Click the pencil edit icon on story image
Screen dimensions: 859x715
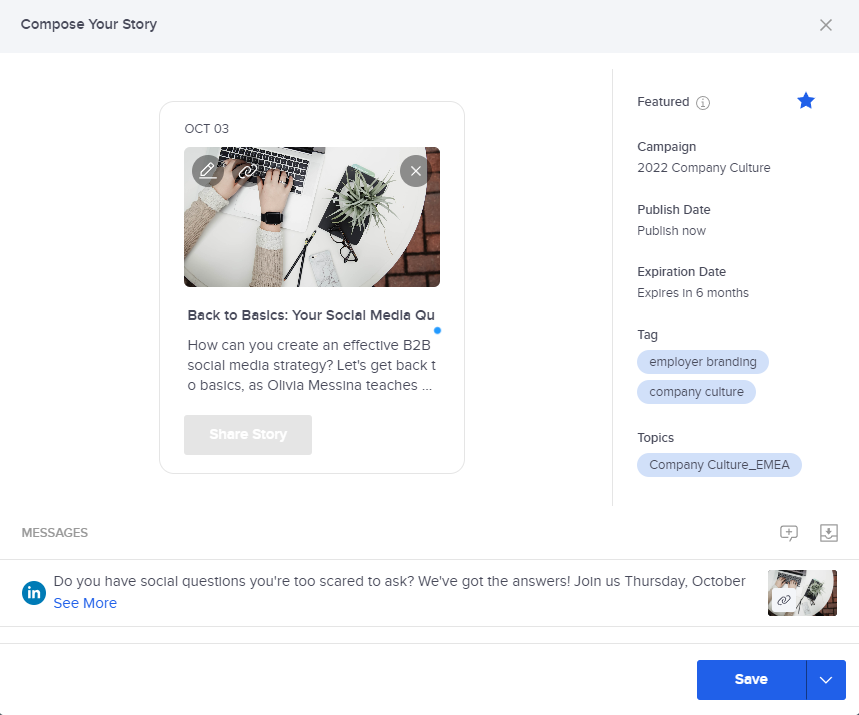coord(208,171)
